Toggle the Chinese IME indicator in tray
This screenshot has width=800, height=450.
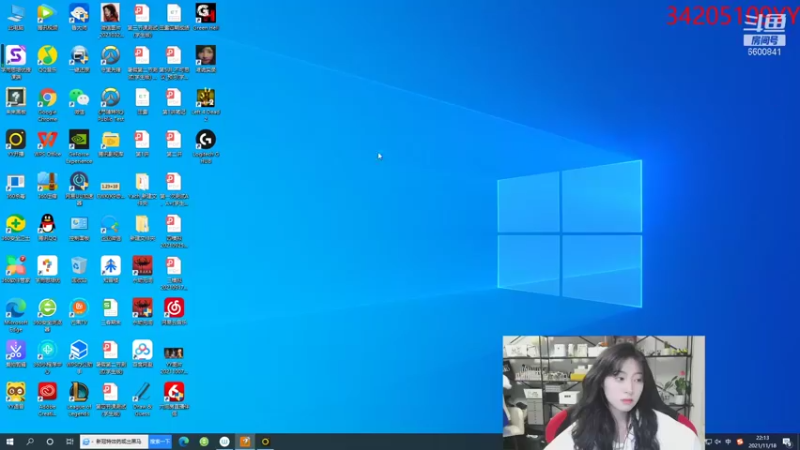pos(728,442)
